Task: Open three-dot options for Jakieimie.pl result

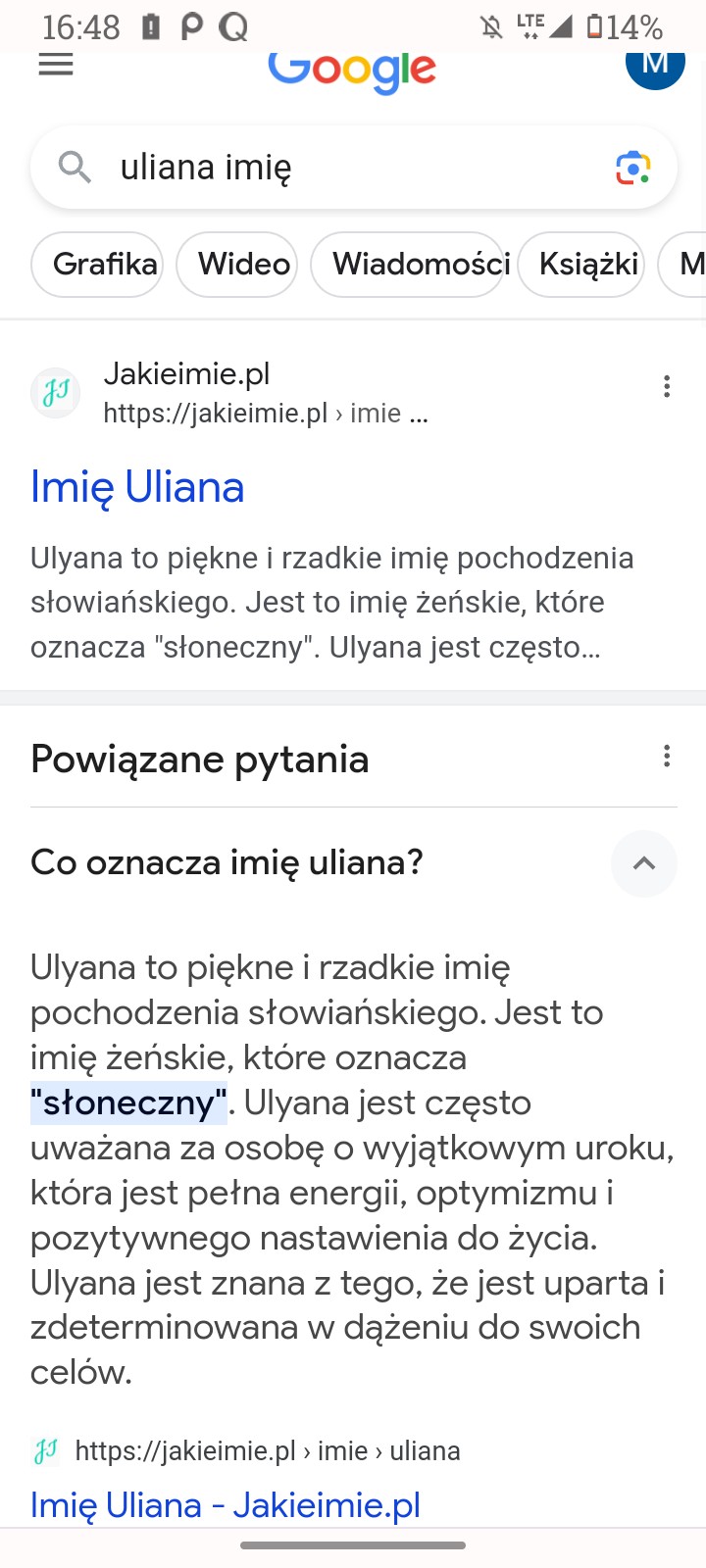Action: (x=667, y=387)
